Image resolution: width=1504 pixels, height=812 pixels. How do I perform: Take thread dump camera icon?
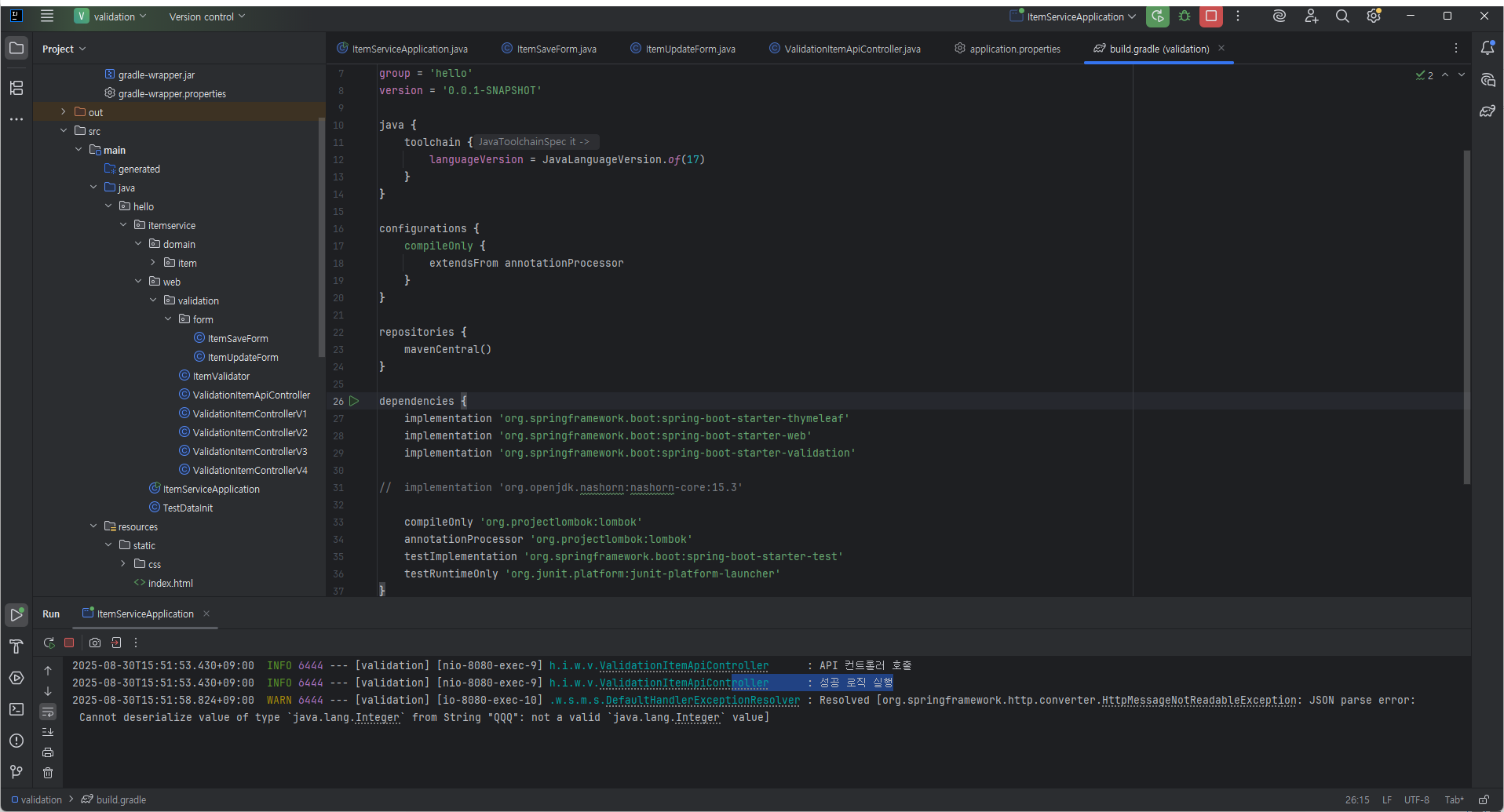tap(95, 643)
